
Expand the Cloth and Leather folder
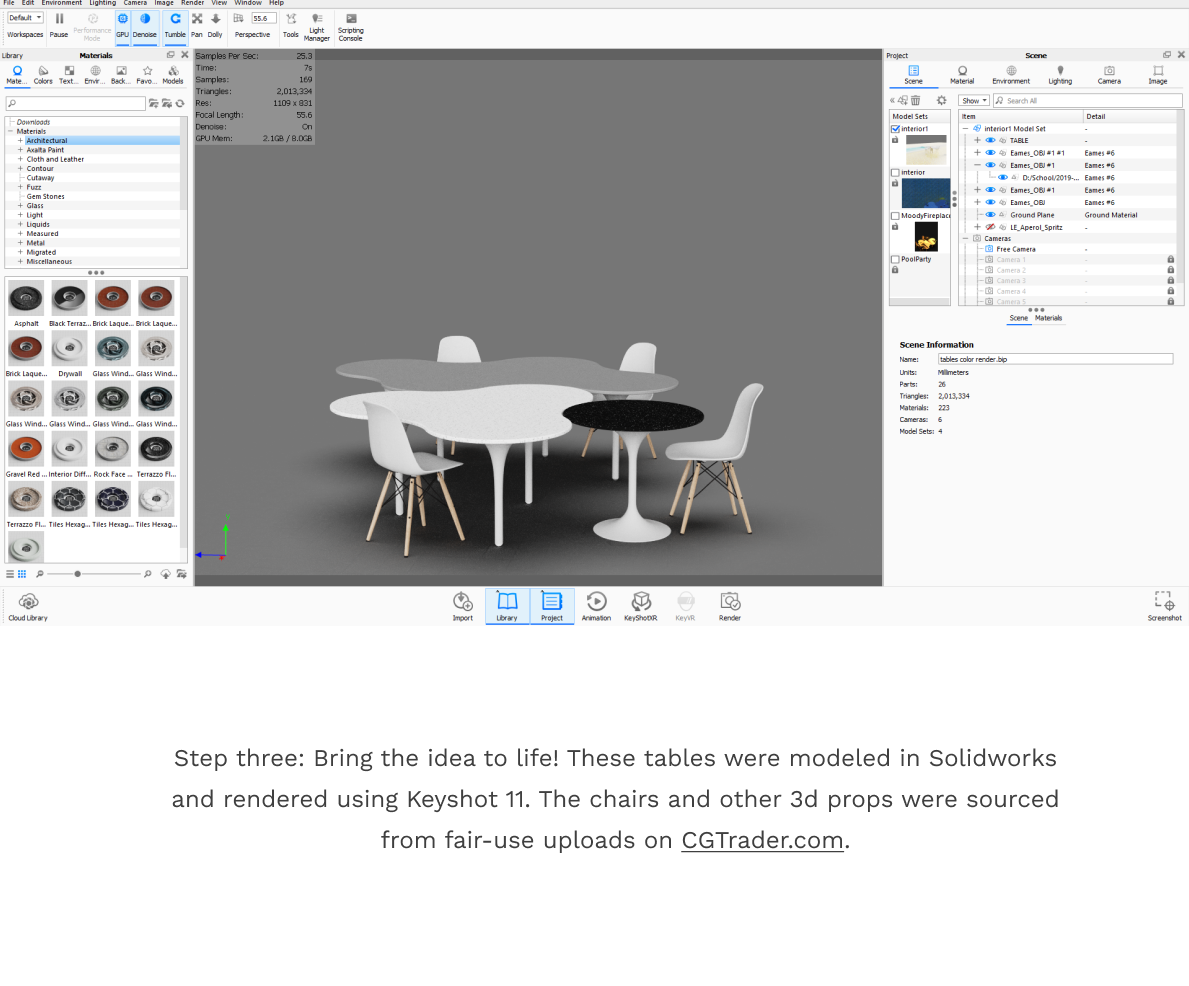click(20, 159)
